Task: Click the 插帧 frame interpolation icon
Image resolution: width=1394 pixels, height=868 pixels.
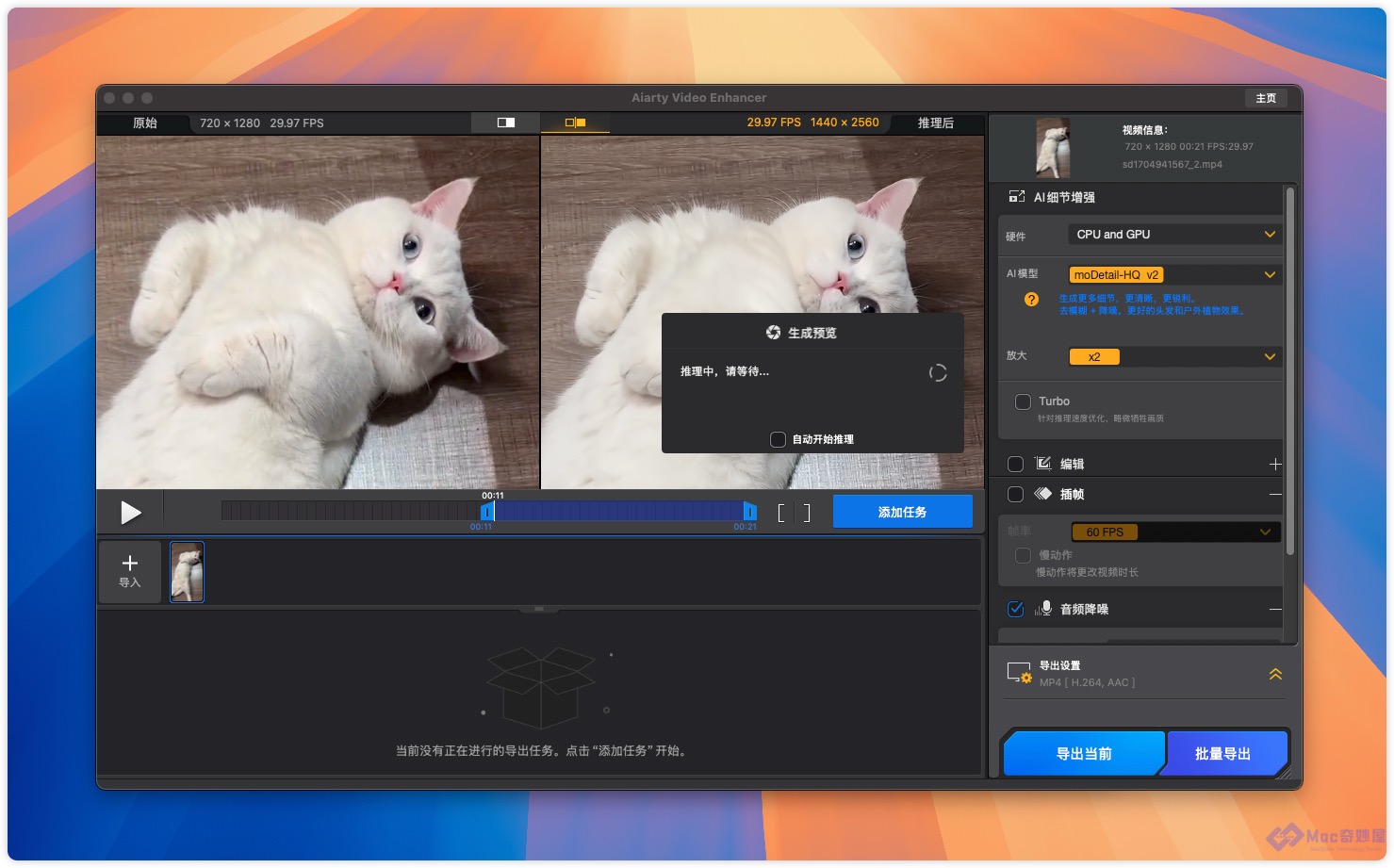Action: (1042, 494)
